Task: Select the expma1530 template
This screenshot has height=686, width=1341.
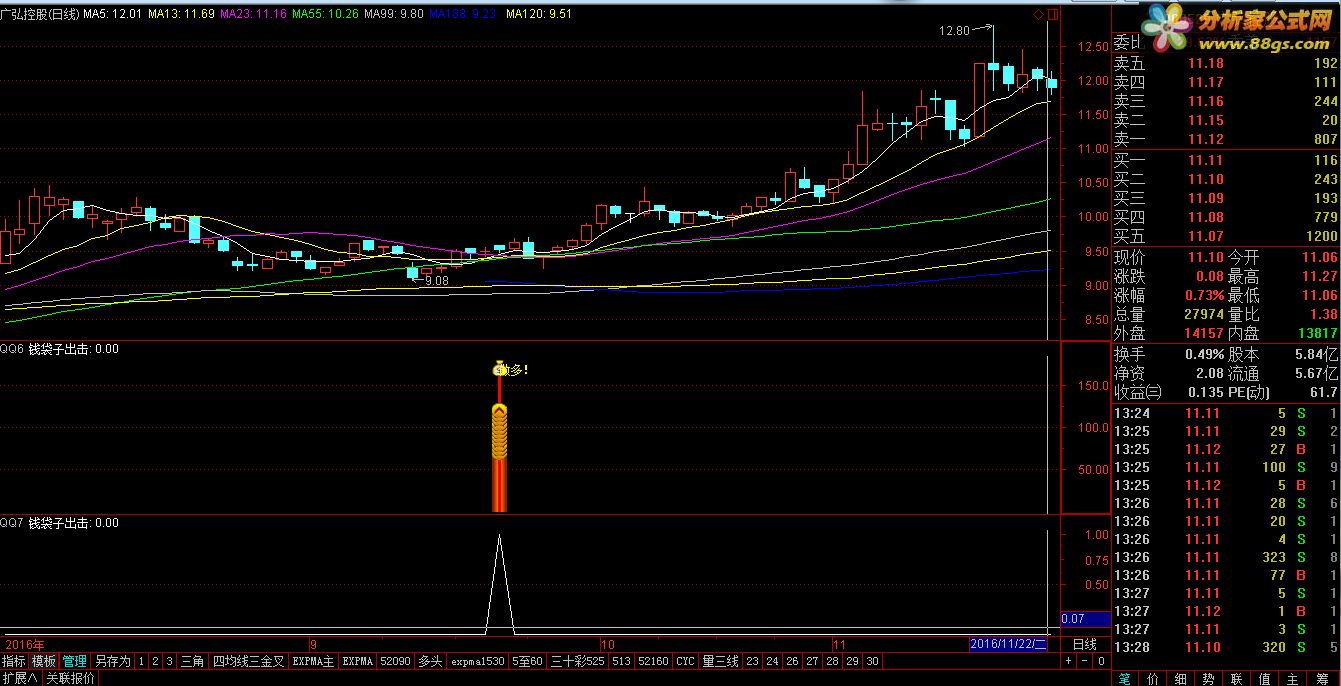Action: coord(477,661)
